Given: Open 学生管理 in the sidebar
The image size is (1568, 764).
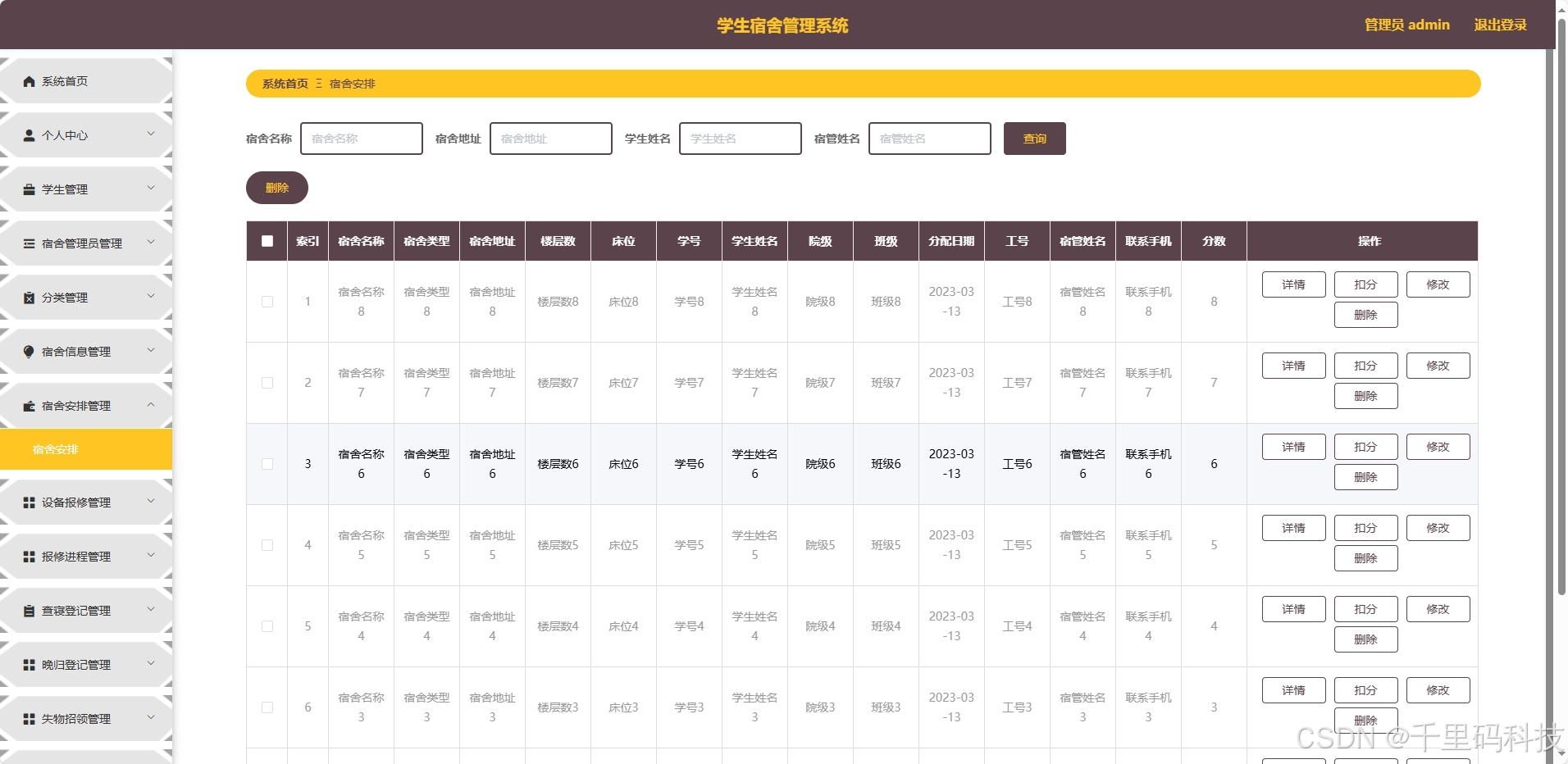Looking at the screenshot, I should pos(86,189).
